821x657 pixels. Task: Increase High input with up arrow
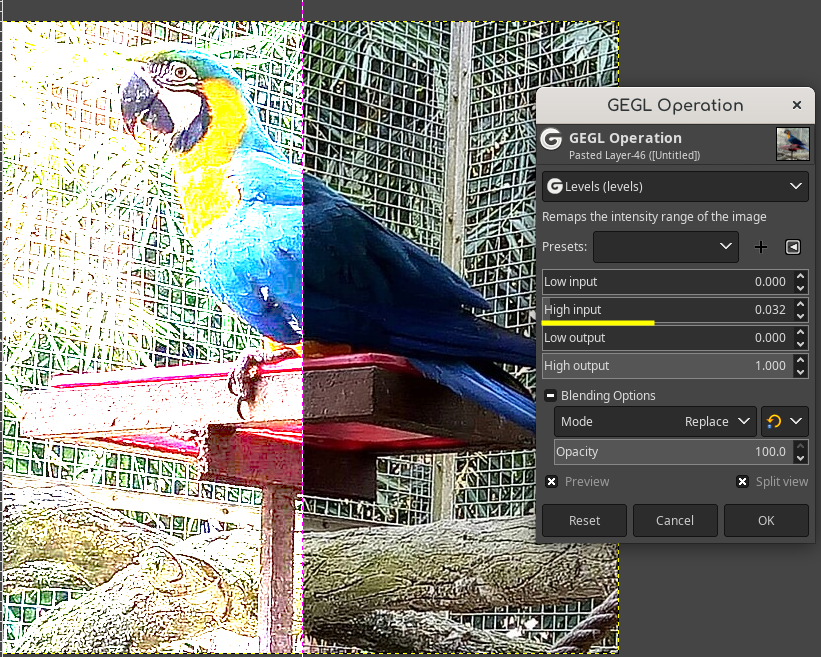tap(801, 304)
